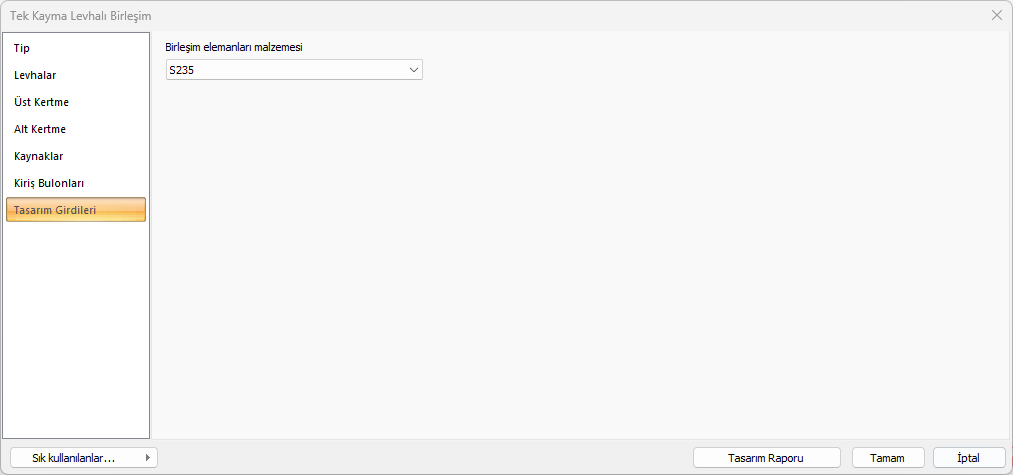Open the Kaynaklar section
The height and width of the screenshot is (475, 1013).
point(39,156)
